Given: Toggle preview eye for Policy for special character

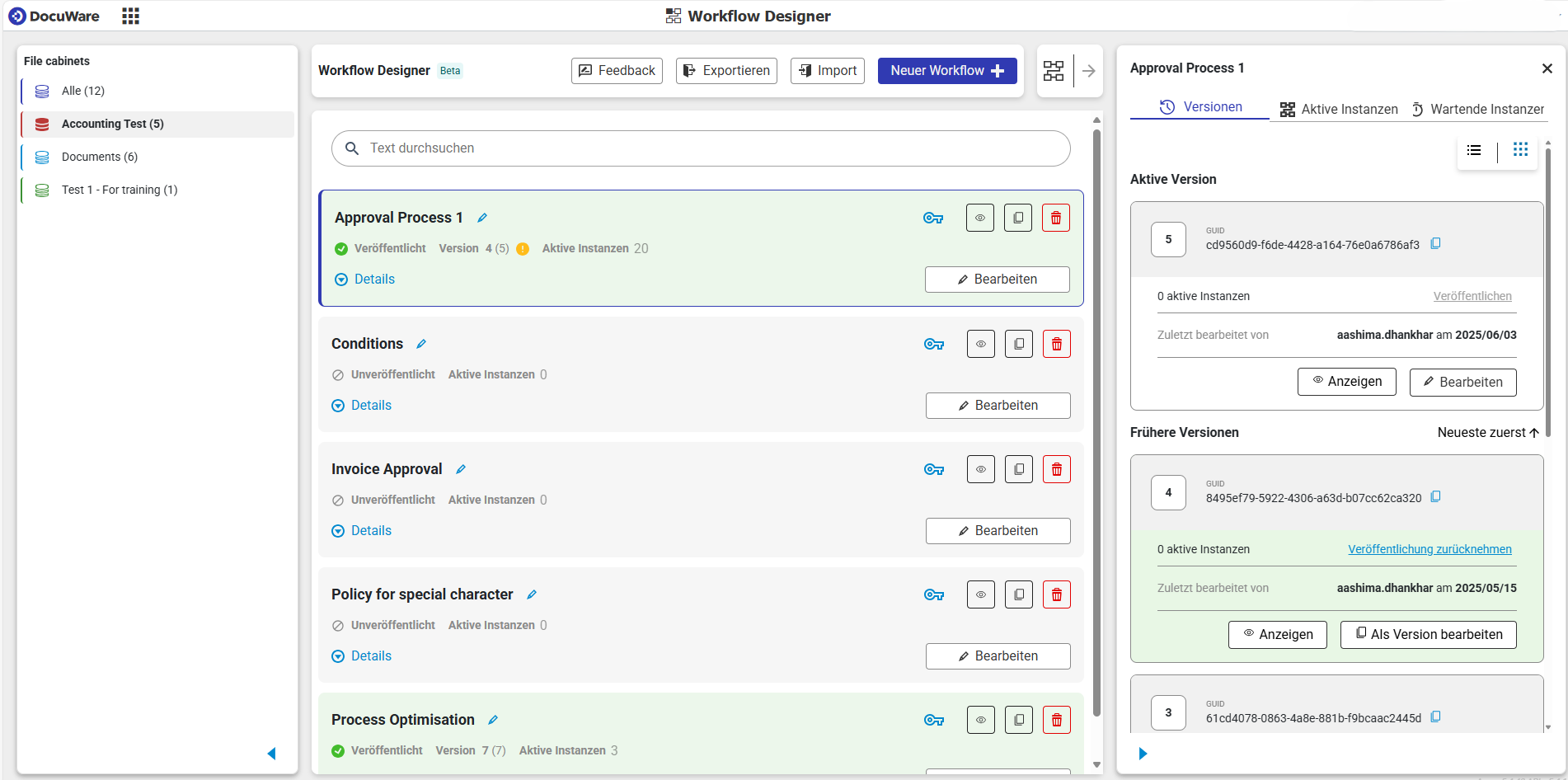Looking at the screenshot, I should 980,594.
